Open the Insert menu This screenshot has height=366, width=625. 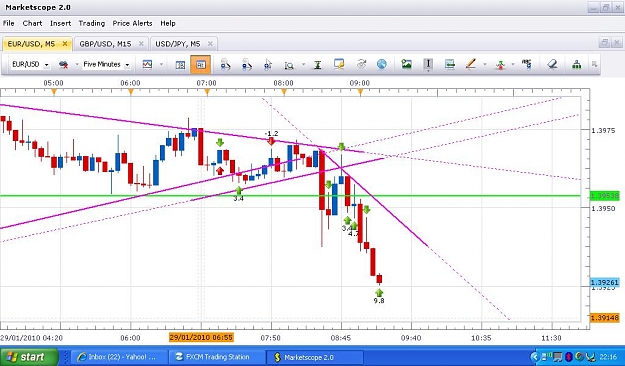coord(60,23)
